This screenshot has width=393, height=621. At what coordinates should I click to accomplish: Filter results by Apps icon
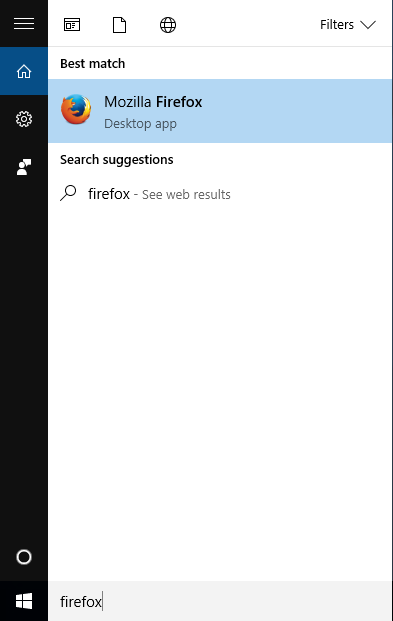(72, 25)
